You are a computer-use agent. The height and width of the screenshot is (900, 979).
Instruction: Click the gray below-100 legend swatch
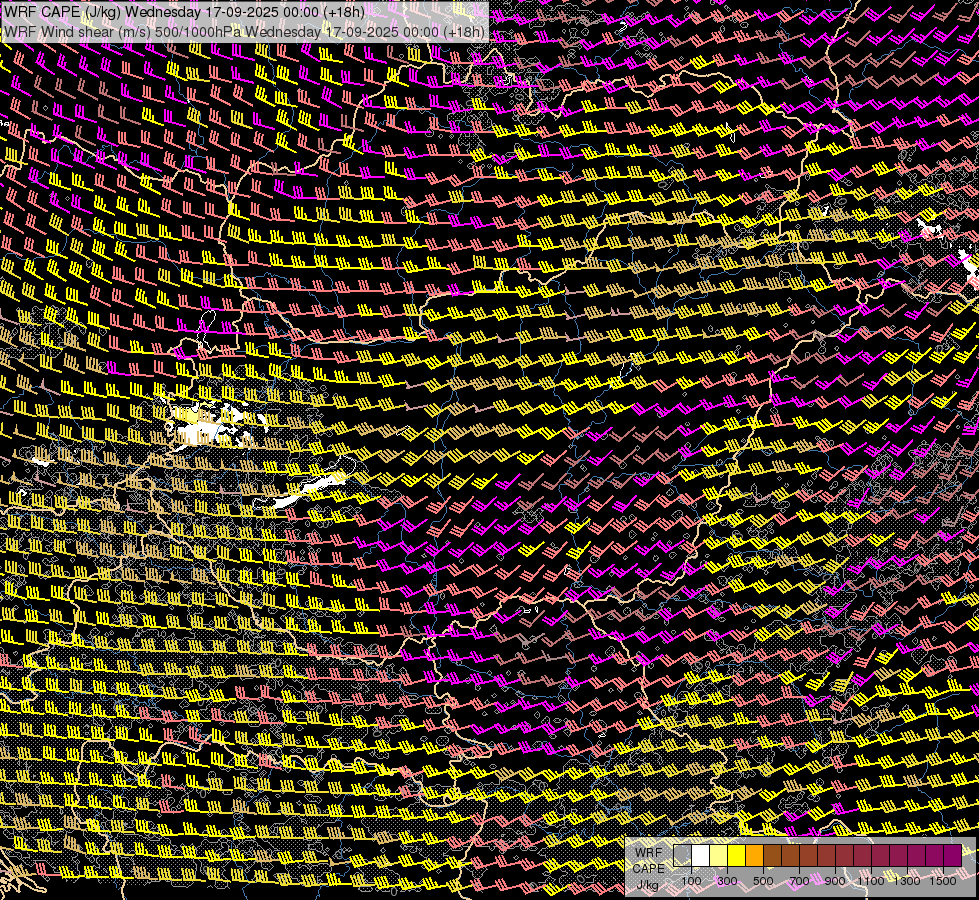682,855
